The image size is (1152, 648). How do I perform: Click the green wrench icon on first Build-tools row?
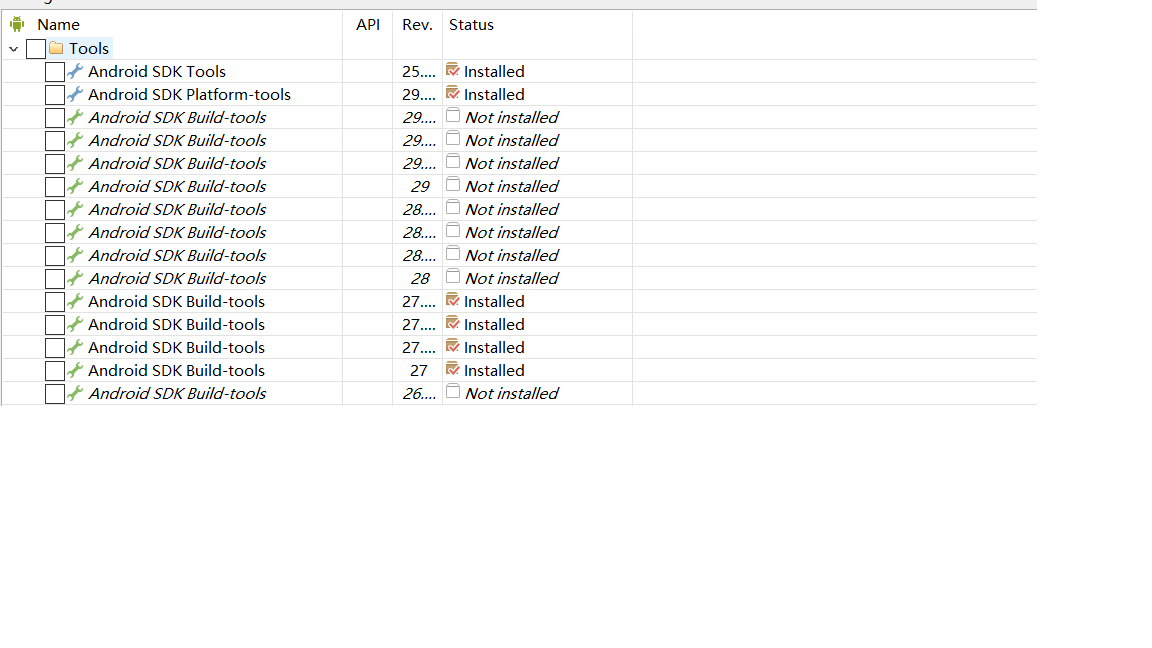tap(74, 117)
